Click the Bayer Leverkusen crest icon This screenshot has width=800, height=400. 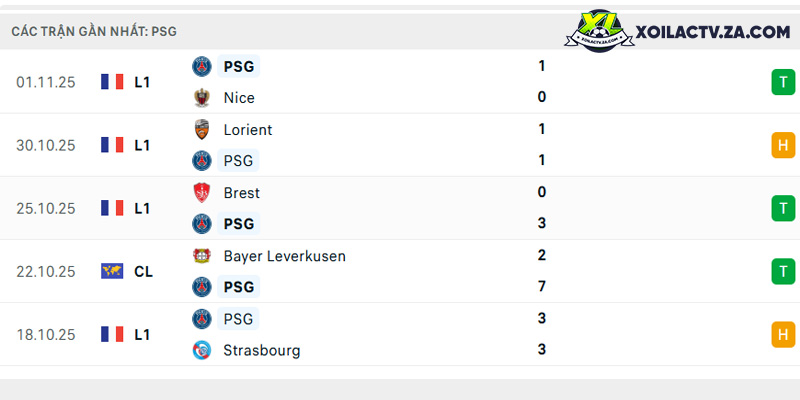202,256
